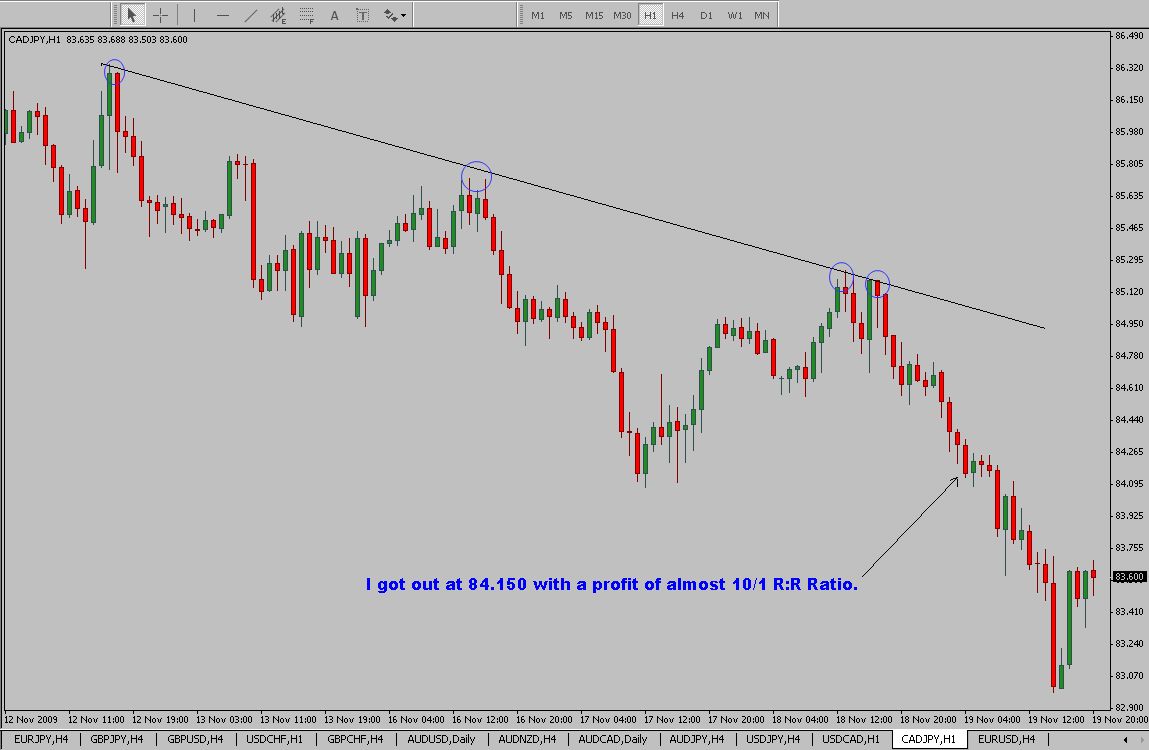
Task: Open the arrows objects dropdown
Action: point(395,15)
